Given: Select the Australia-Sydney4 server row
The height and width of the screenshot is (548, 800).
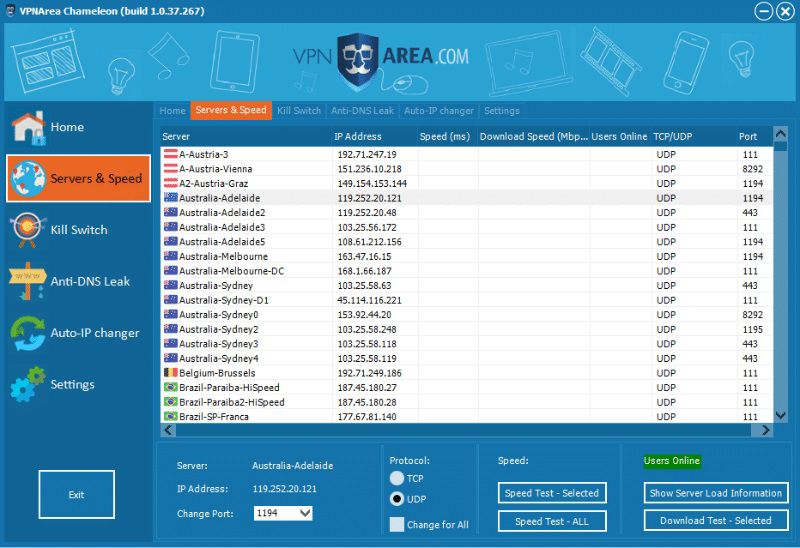Looking at the screenshot, I should [x=467, y=358].
